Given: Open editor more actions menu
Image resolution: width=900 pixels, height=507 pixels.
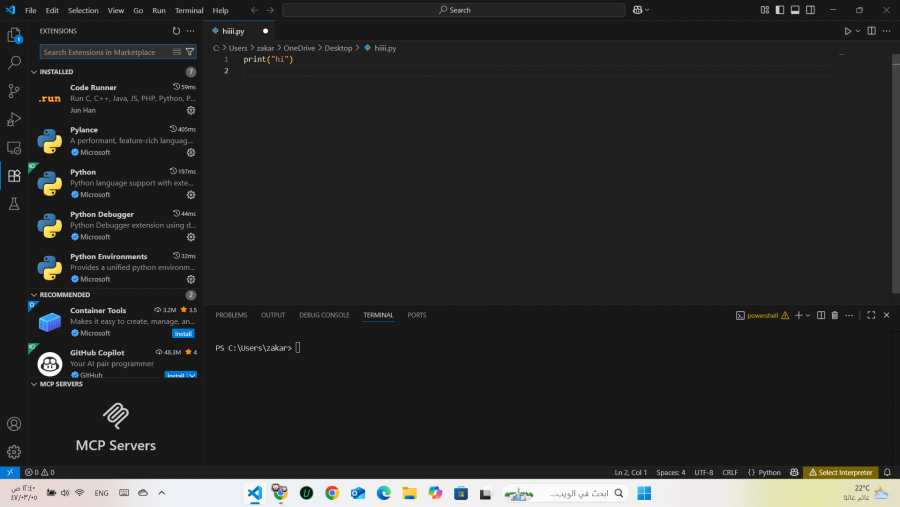Looking at the screenshot, I should [x=887, y=31].
